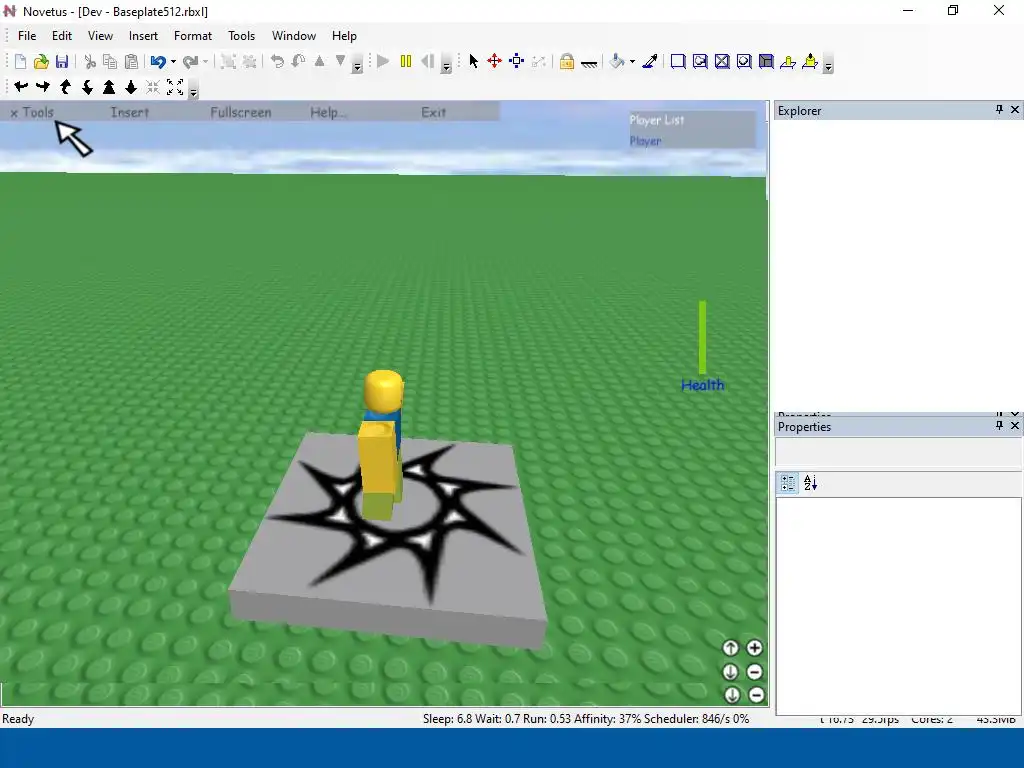Open the Undo history dropdown arrow
Image resolution: width=1024 pixels, height=768 pixels.
tap(173, 62)
